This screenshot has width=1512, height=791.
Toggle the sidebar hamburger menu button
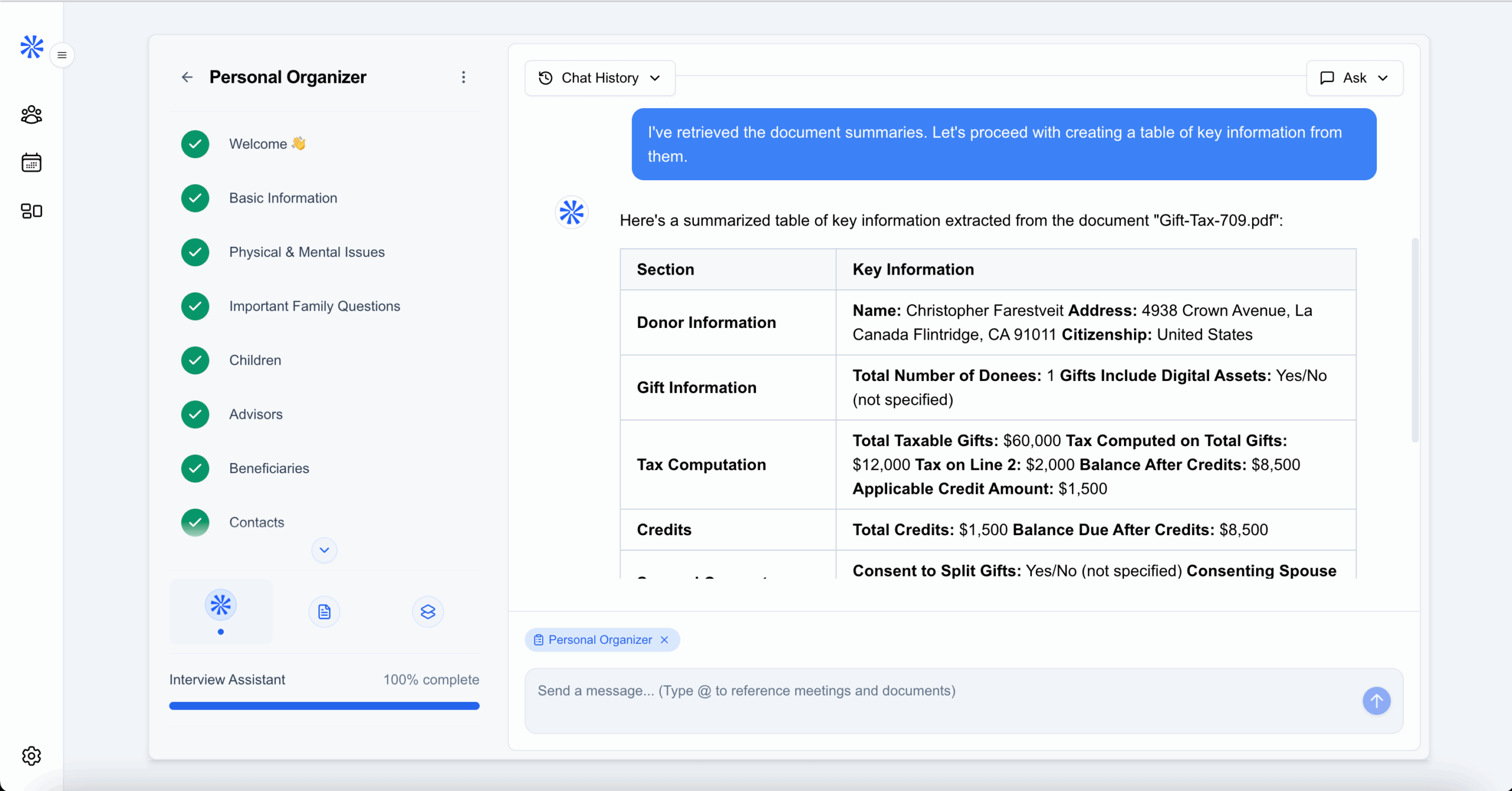(x=62, y=55)
